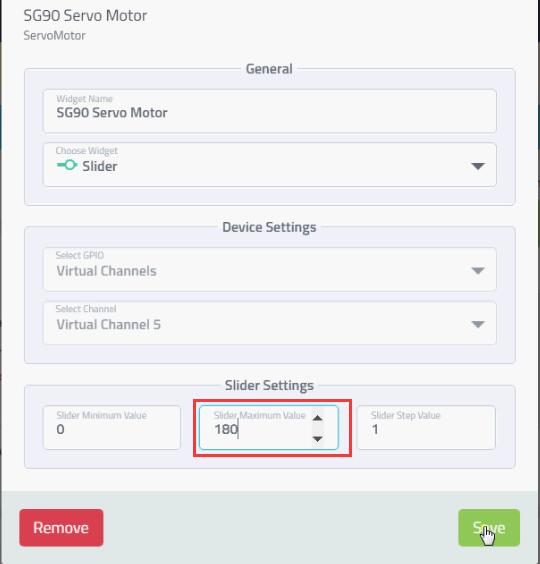The width and height of the screenshot is (540, 564).
Task: Expand the Select GPIO dropdown arrow
Action: point(478,270)
